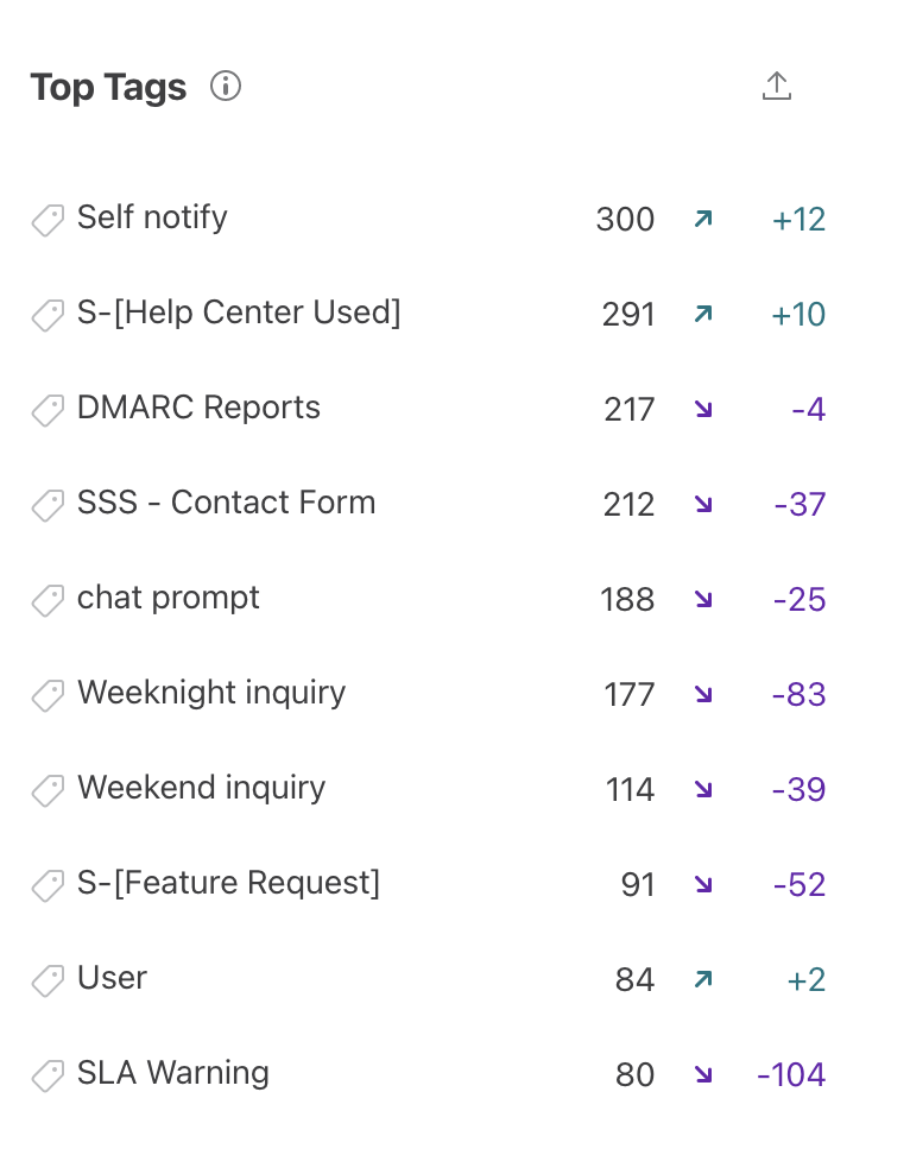Open the Weeknight inquiry tag
This screenshot has height=1174, width=910.
click(211, 693)
